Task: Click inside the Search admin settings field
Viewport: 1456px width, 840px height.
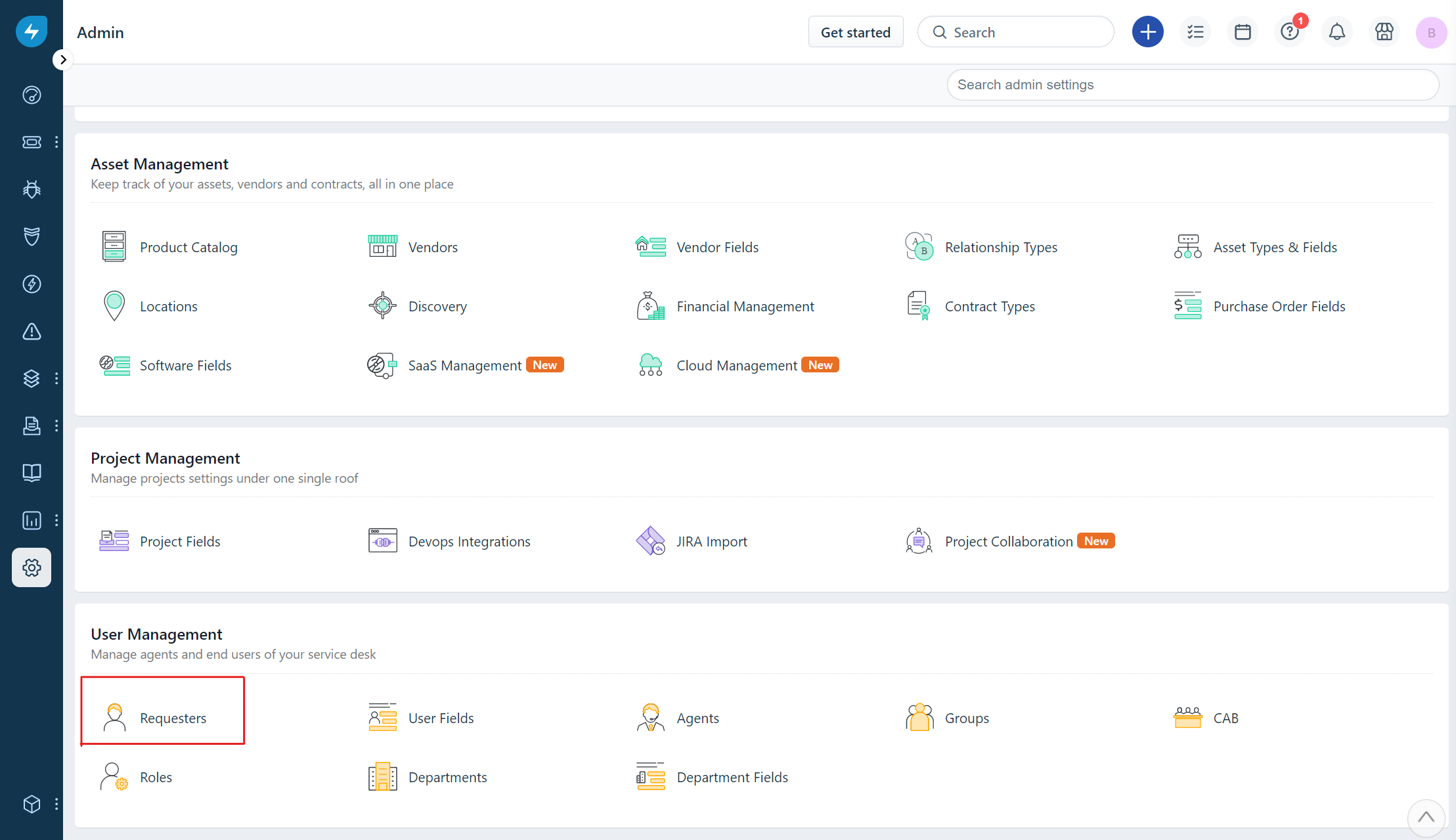Action: click(1192, 84)
